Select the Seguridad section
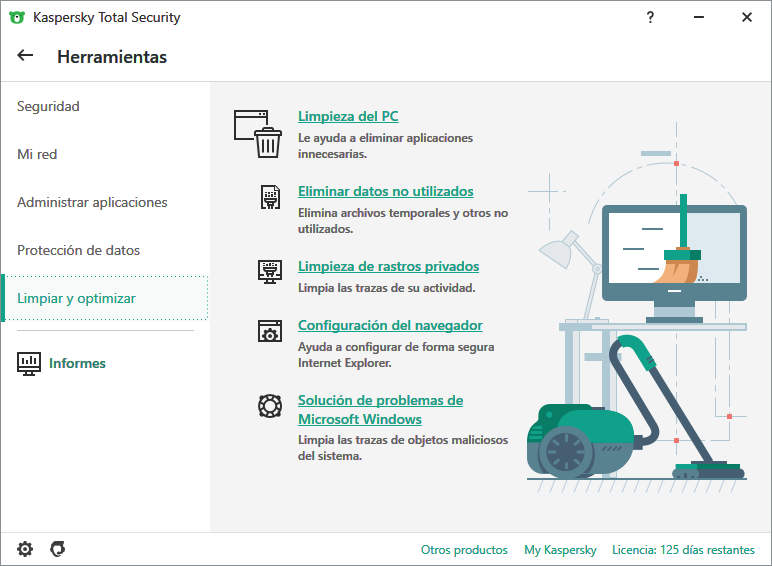The width and height of the screenshot is (772, 566). tap(48, 106)
